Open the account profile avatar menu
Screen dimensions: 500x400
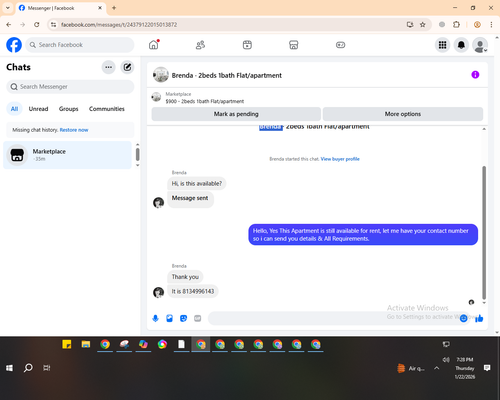[480, 45]
